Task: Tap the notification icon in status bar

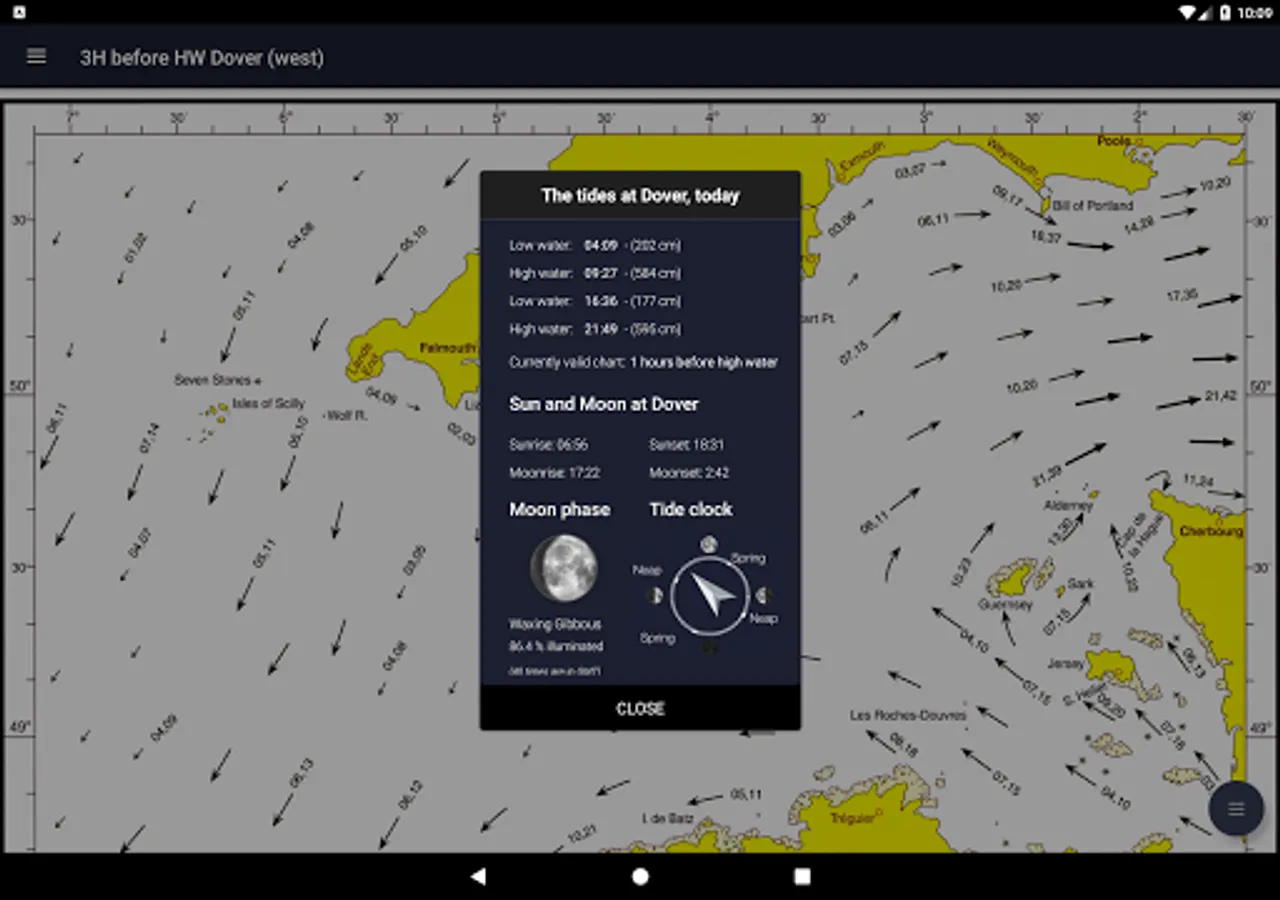Action: (x=18, y=13)
